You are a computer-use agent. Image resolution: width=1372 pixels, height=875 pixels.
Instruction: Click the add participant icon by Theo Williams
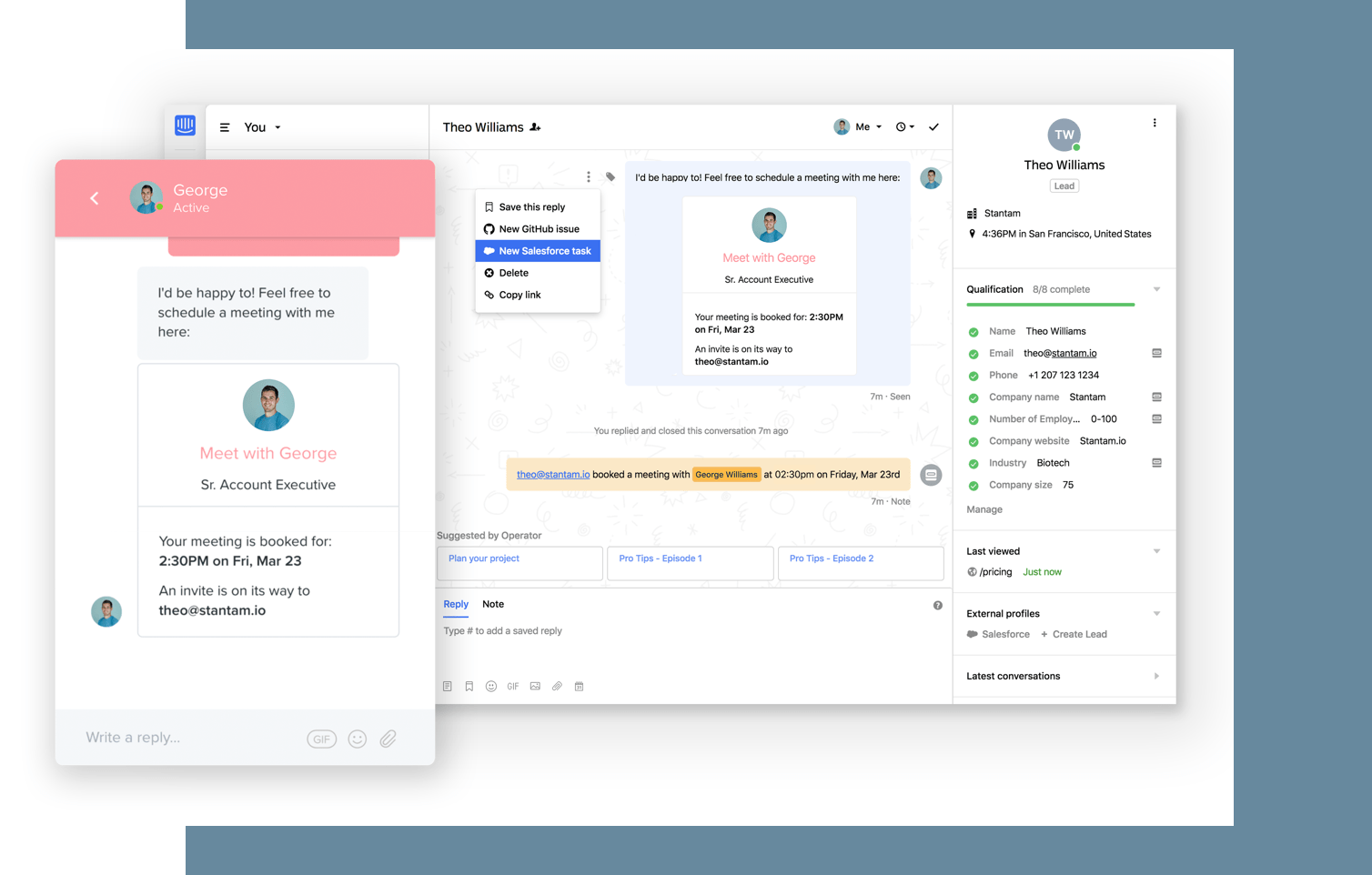pos(536,127)
